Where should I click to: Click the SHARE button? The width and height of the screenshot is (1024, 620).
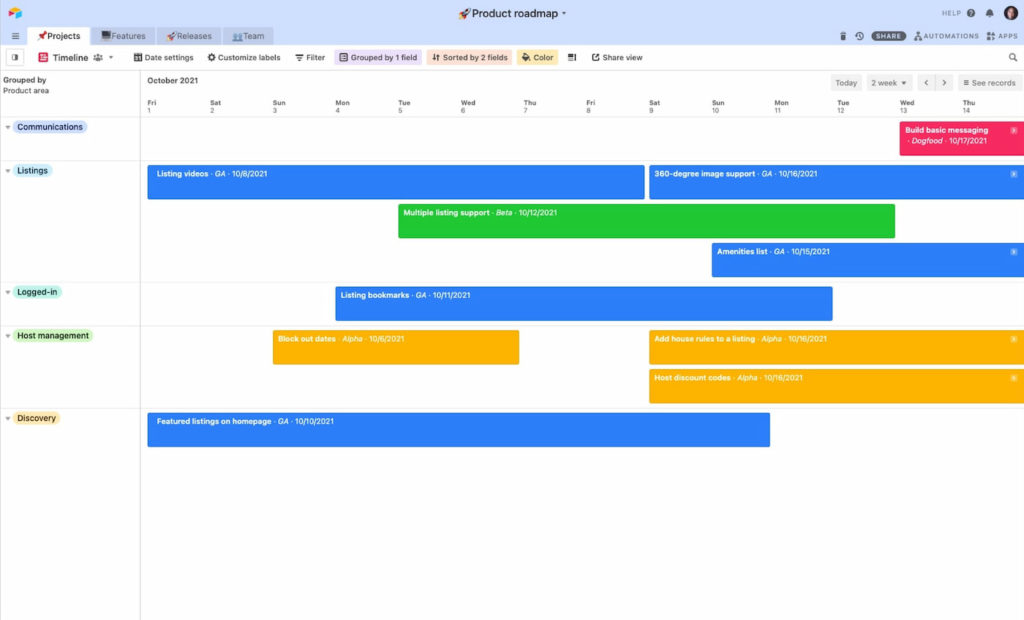[888, 35]
